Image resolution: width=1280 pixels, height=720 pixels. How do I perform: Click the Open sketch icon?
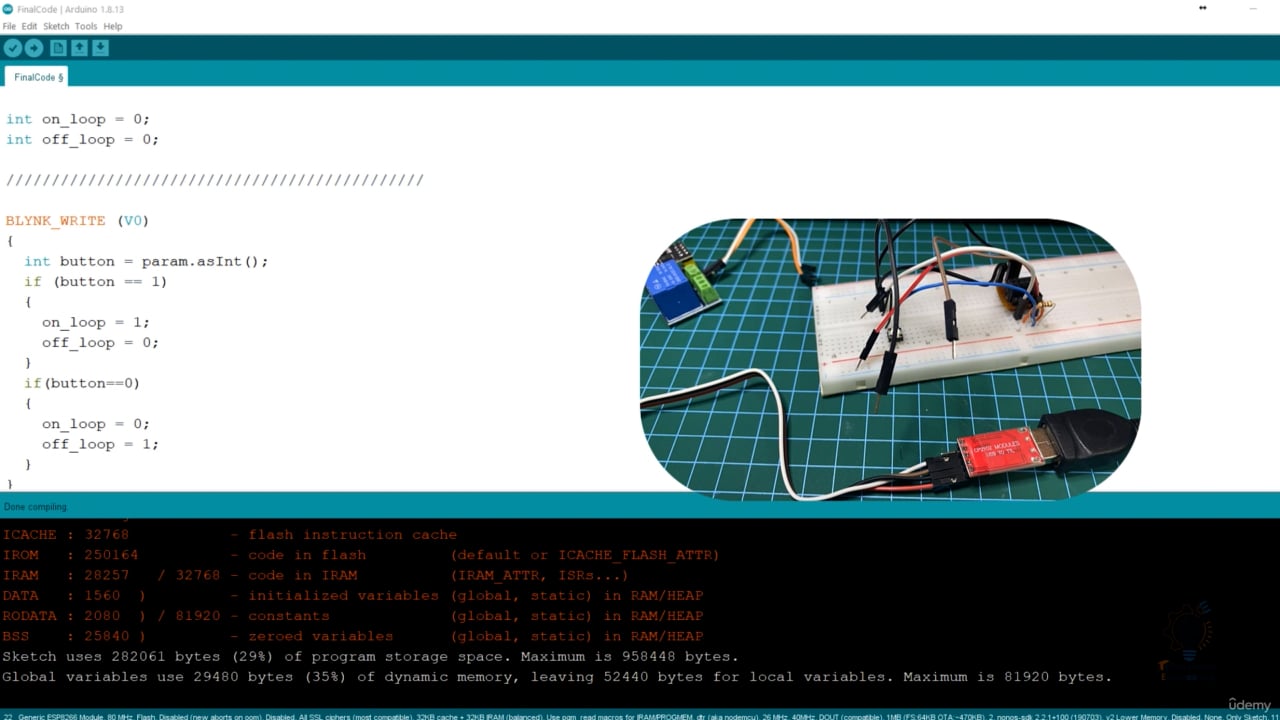pos(79,48)
